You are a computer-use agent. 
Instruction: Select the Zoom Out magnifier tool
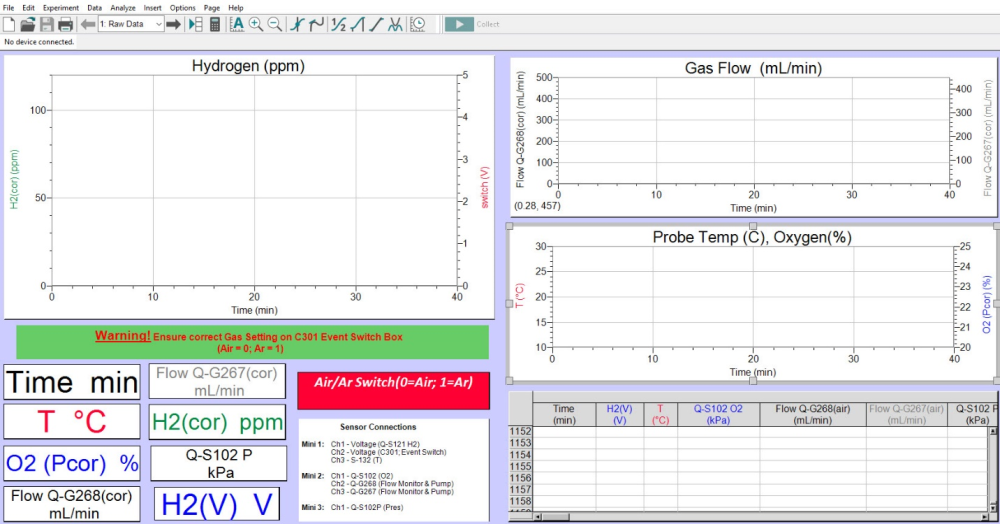275,24
